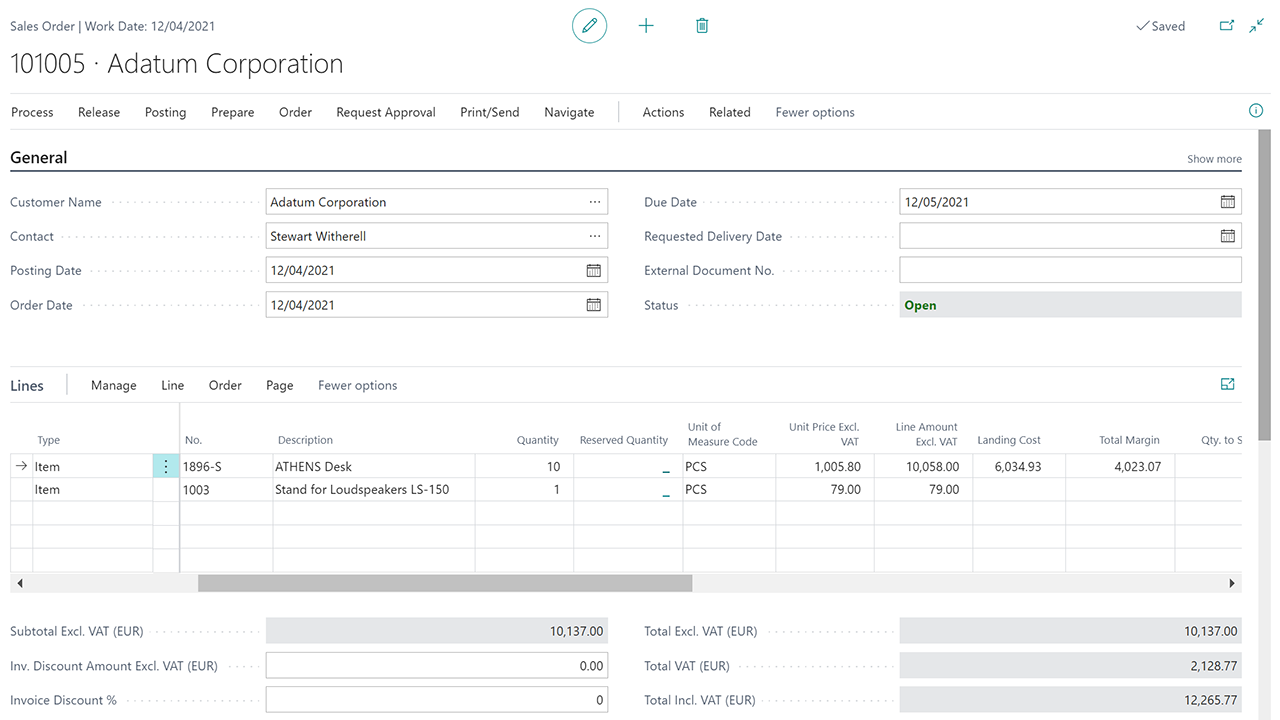
Task: Open the Line menu in Lines
Action: [x=173, y=385]
